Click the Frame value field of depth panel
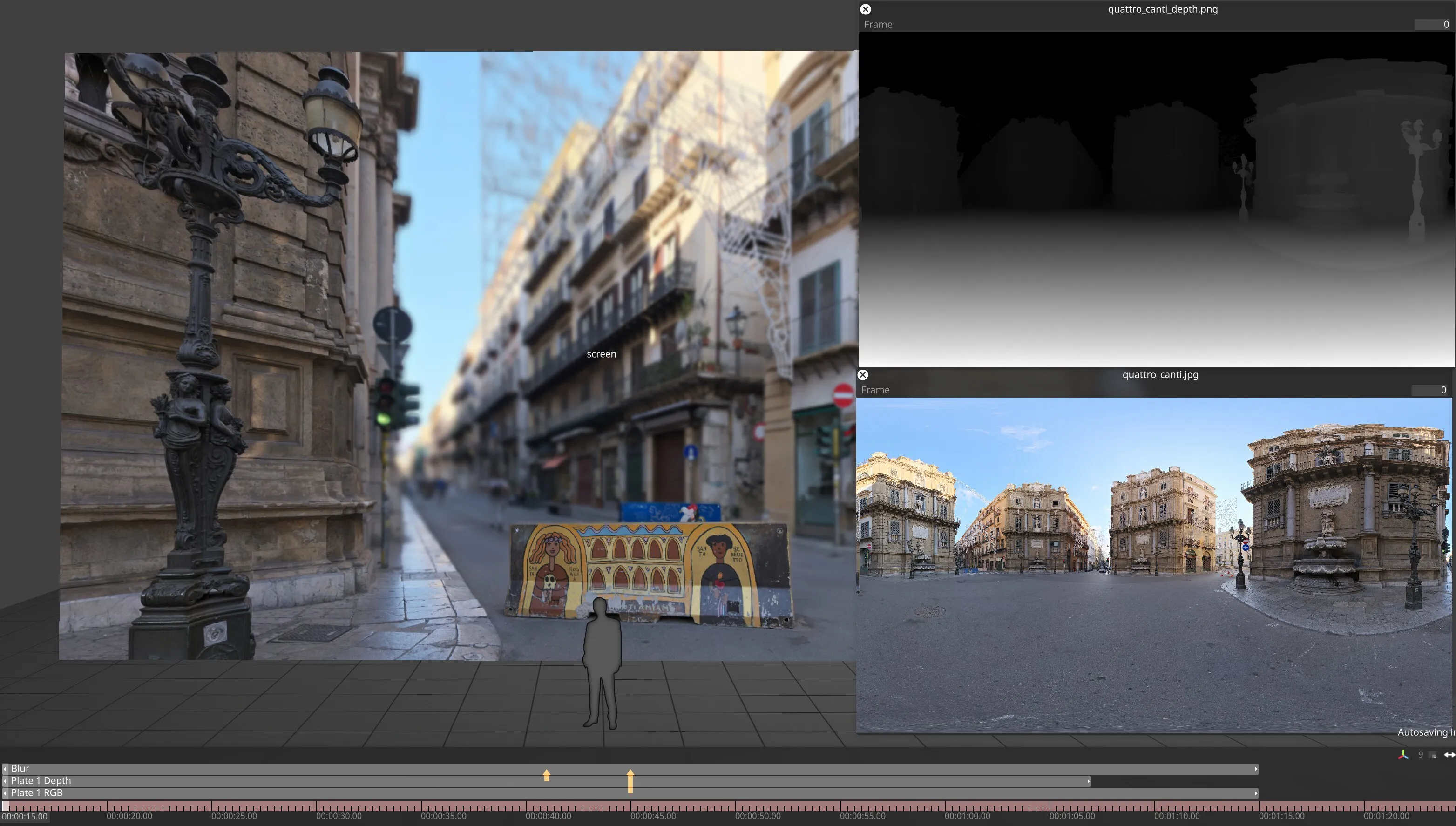 1433,24
